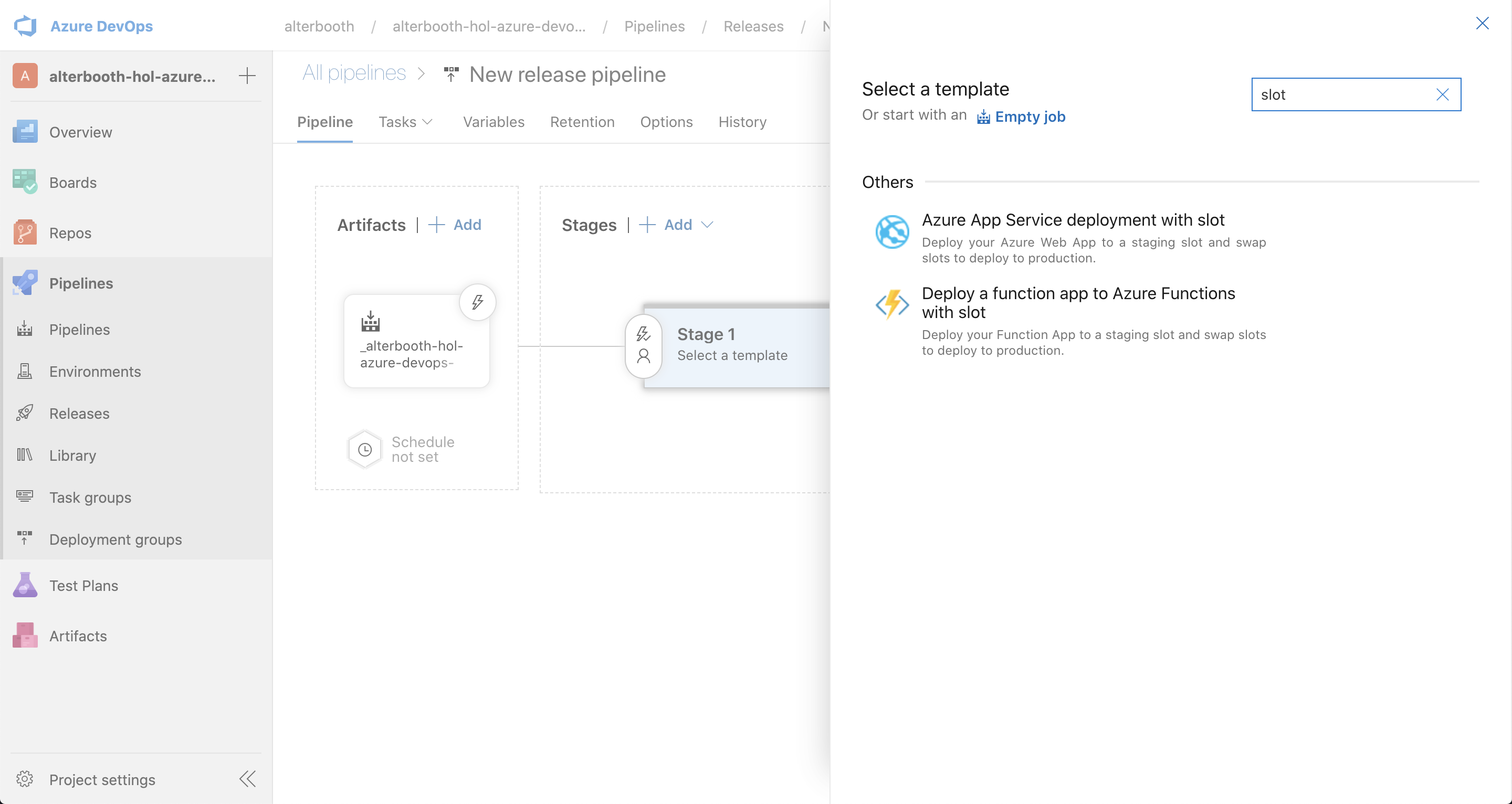Click the Test Plans navigation icon

pyautogui.click(x=25, y=586)
